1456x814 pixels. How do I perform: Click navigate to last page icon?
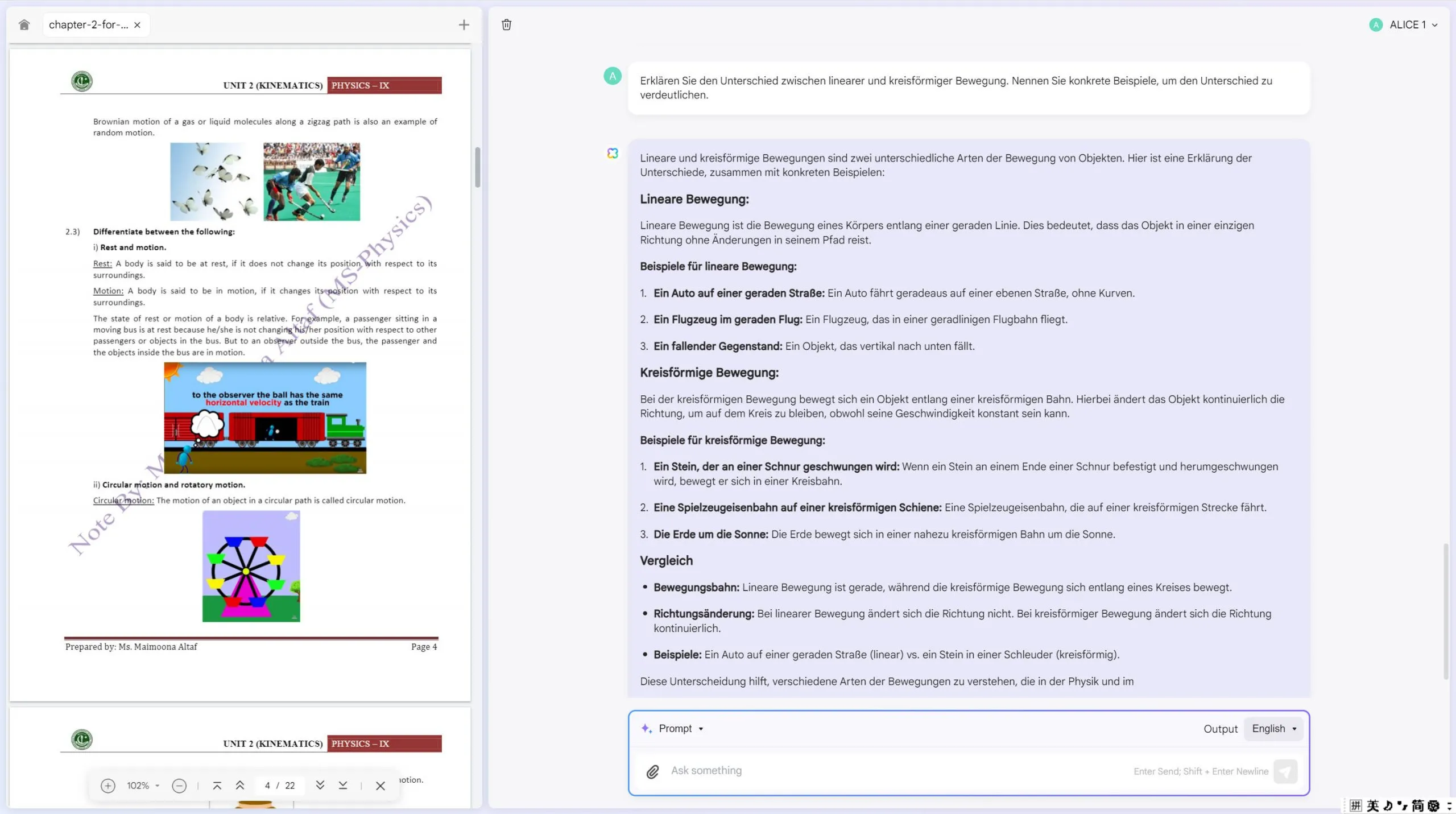(343, 785)
